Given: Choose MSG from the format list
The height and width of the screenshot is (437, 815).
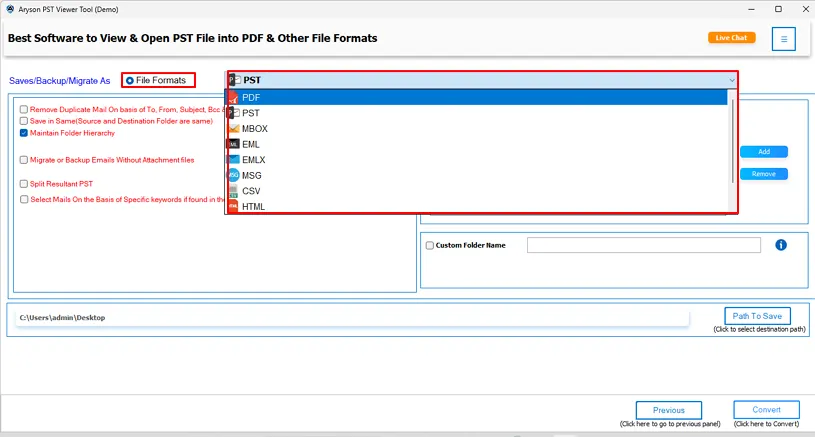Looking at the screenshot, I should [477, 175].
